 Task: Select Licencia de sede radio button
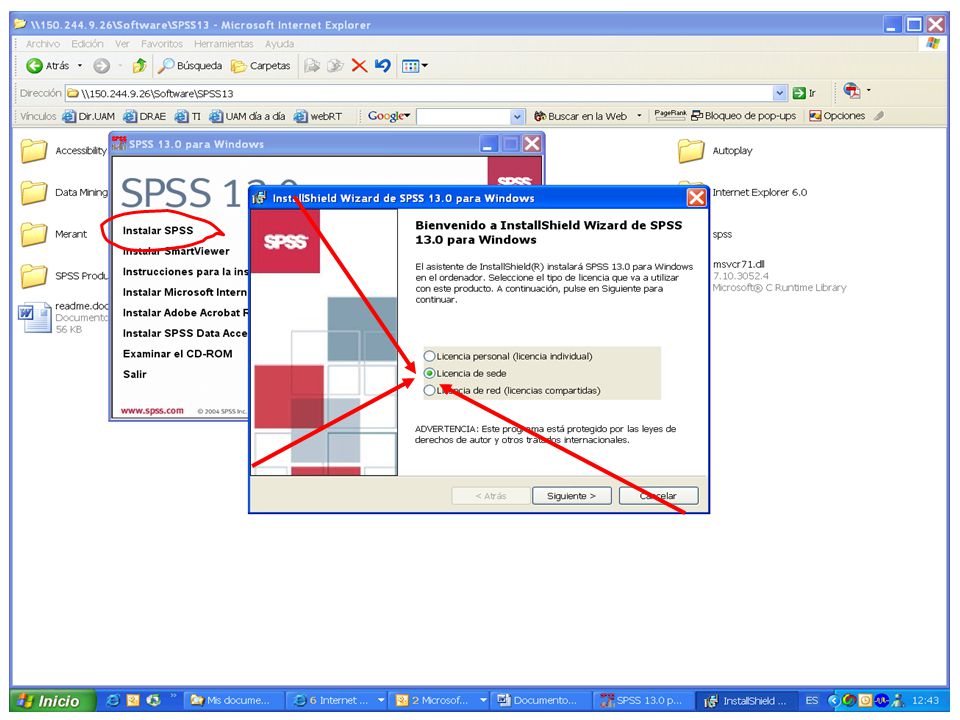pos(430,373)
